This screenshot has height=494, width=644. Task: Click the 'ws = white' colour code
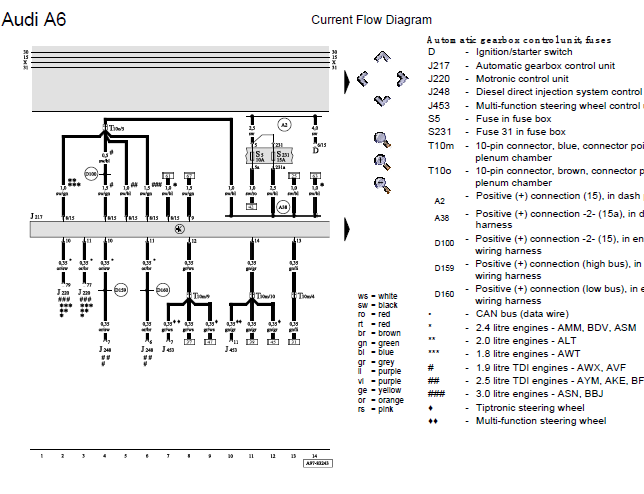(377, 296)
